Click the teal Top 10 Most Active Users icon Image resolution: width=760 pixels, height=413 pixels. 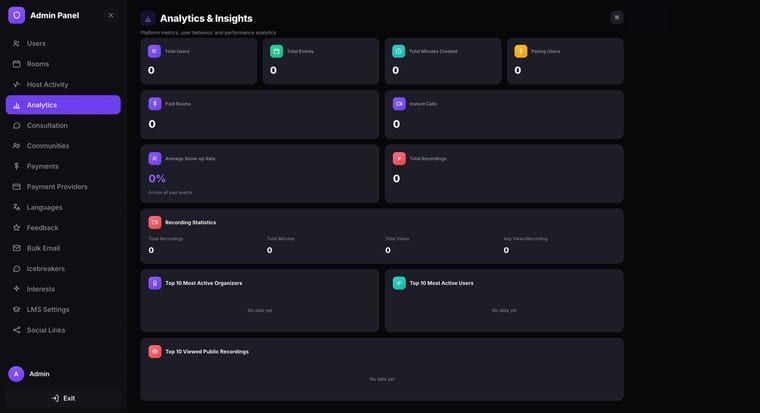pyautogui.click(x=399, y=283)
